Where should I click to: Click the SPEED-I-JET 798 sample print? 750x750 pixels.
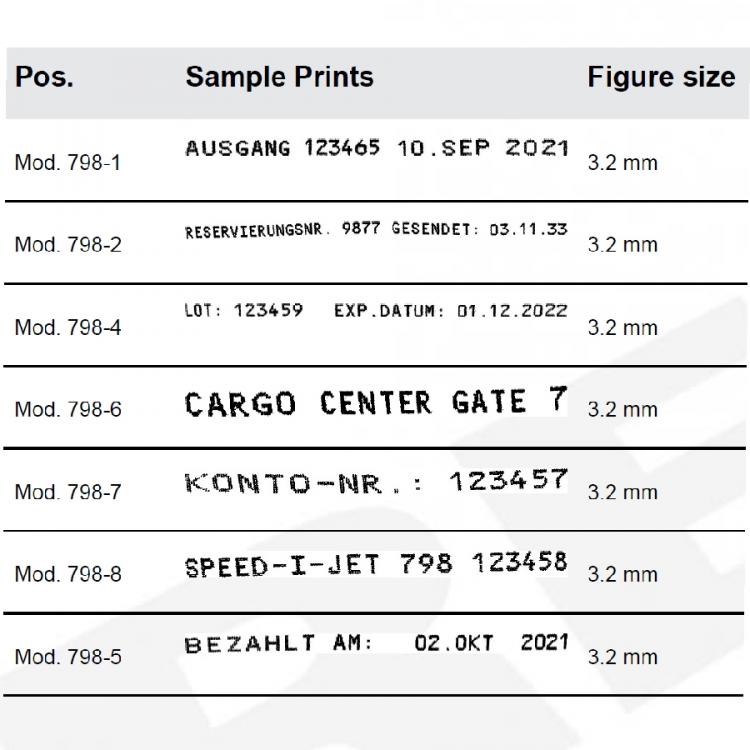[x=376, y=564]
